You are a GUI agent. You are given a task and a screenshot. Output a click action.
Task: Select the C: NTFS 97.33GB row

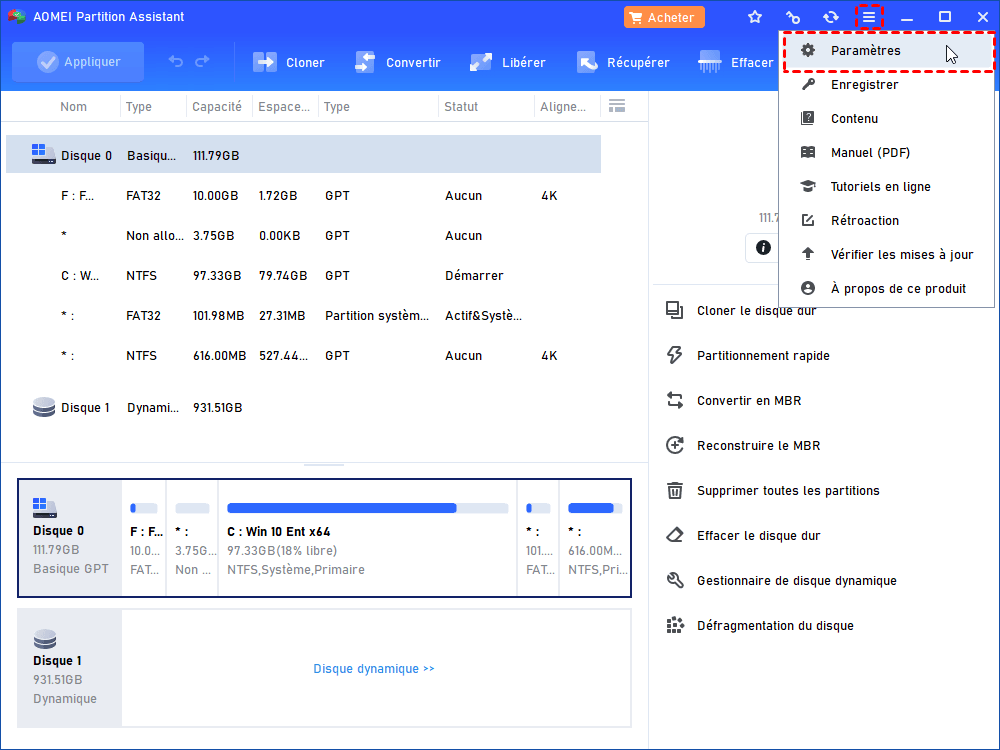[x=304, y=276]
